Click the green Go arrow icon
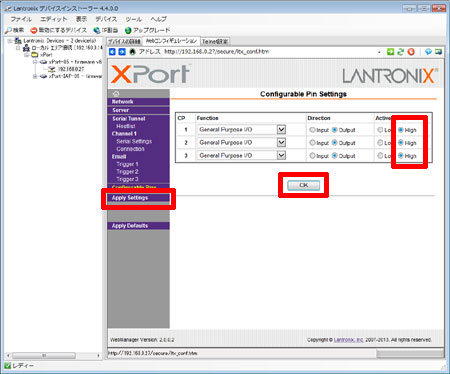 [390, 52]
